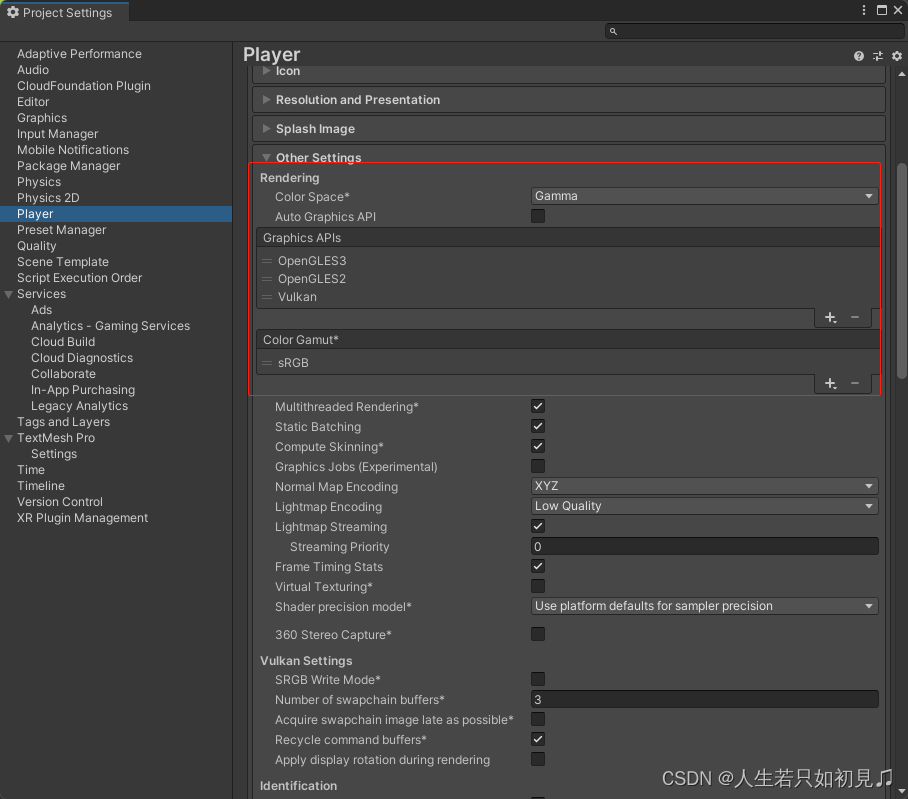Click the settings presets slider icon
Image resolution: width=908 pixels, height=799 pixels.
click(x=877, y=56)
